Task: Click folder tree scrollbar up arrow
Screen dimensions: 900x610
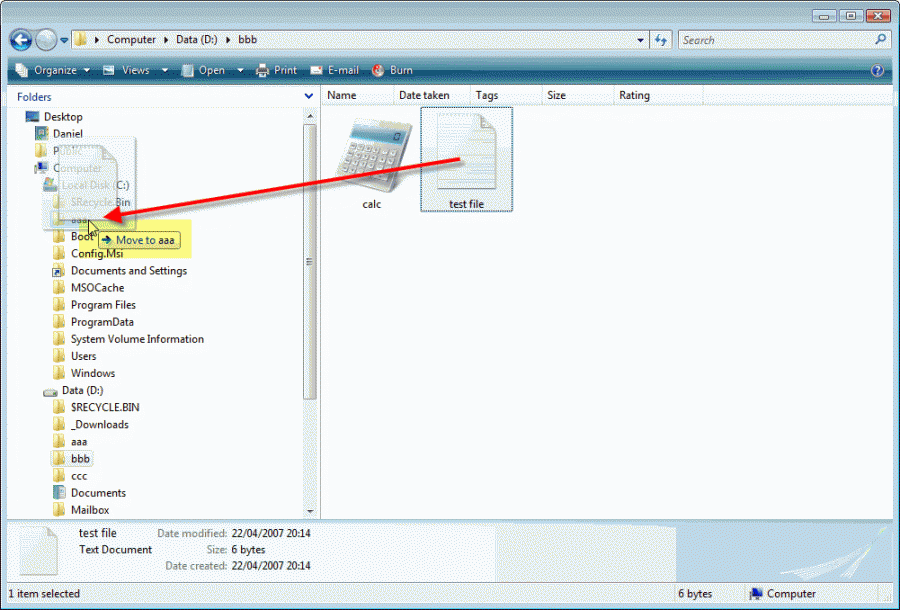Action: pyautogui.click(x=310, y=116)
